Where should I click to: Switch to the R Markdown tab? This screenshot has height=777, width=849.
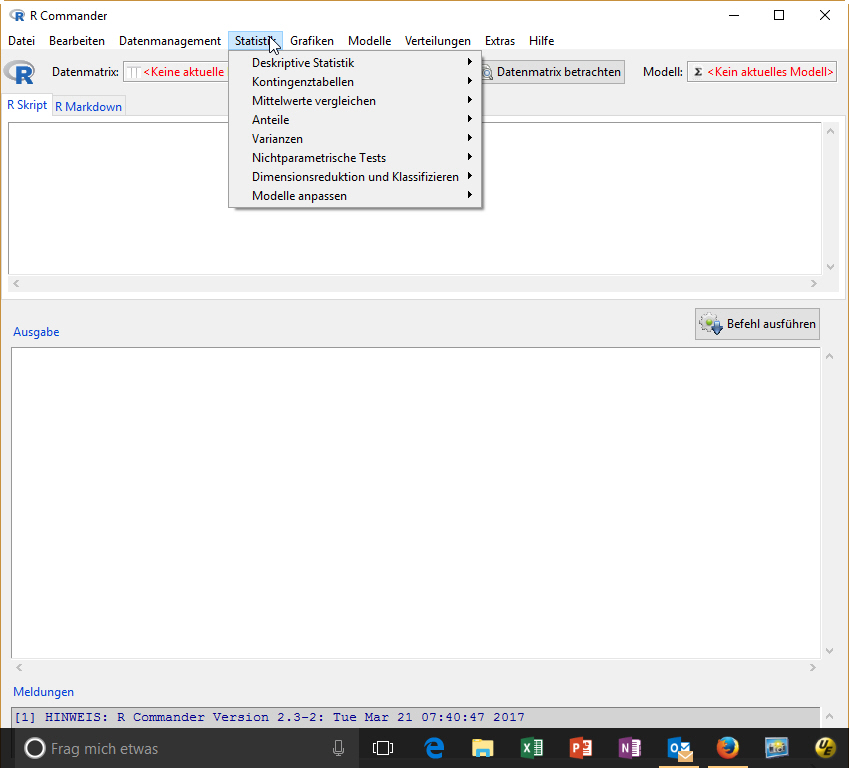pyautogui.click(x=88, y=107)
